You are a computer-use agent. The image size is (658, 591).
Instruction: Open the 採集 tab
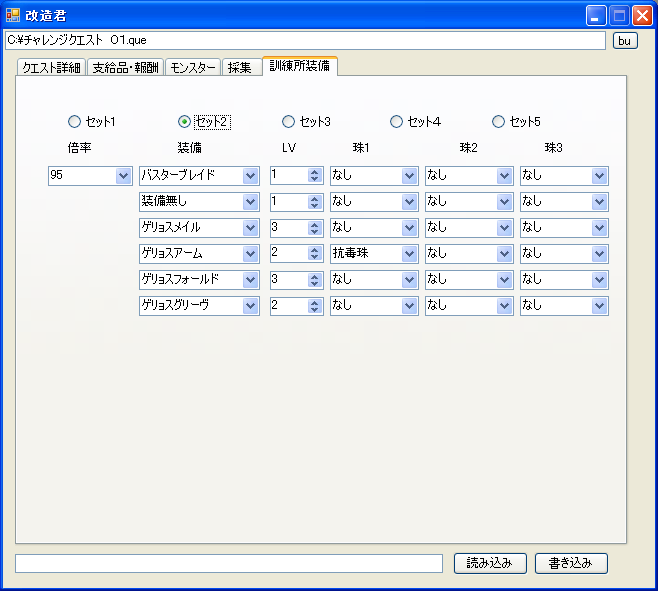240,68
